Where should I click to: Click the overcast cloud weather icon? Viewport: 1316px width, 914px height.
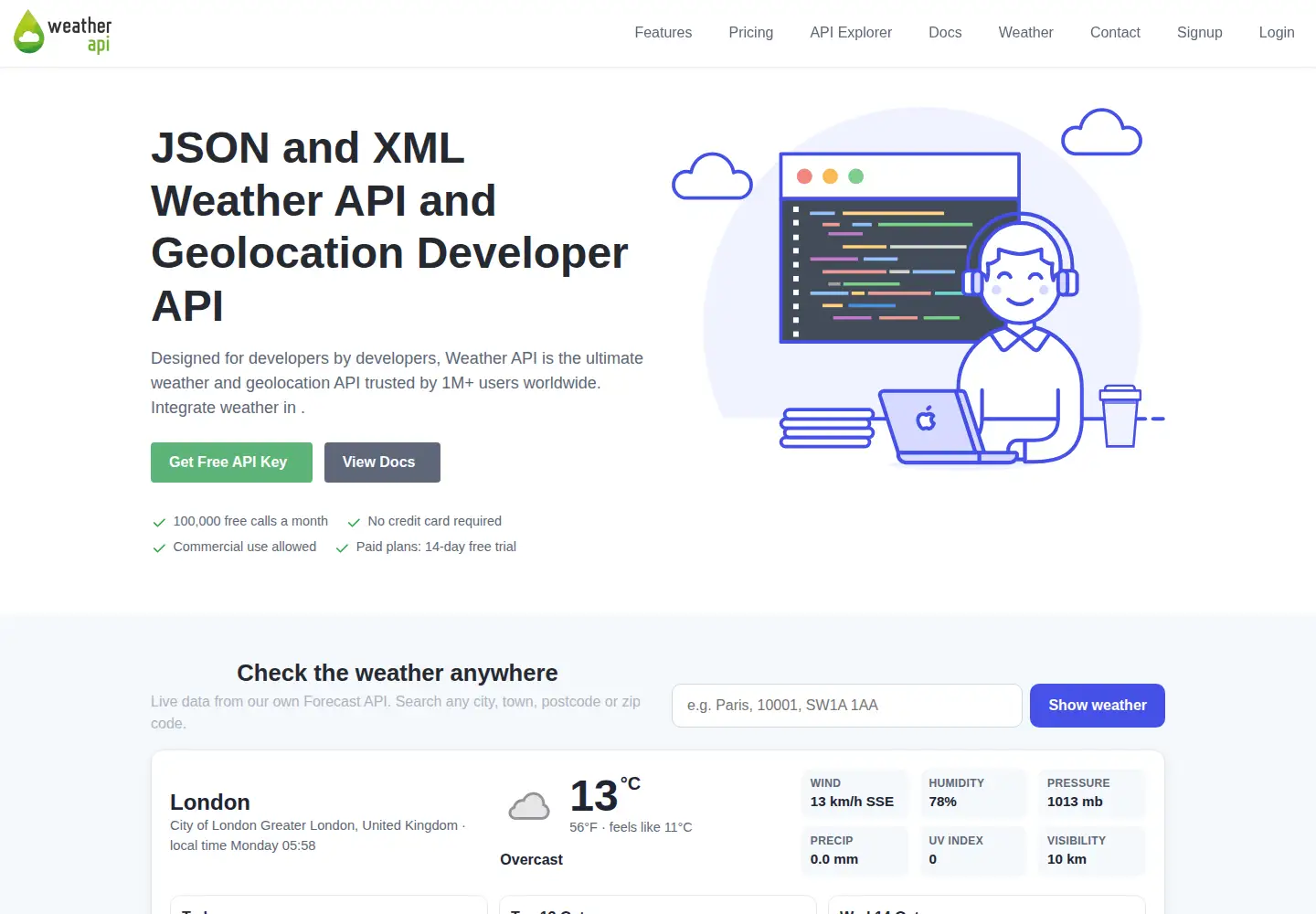(x=529, y=806)
